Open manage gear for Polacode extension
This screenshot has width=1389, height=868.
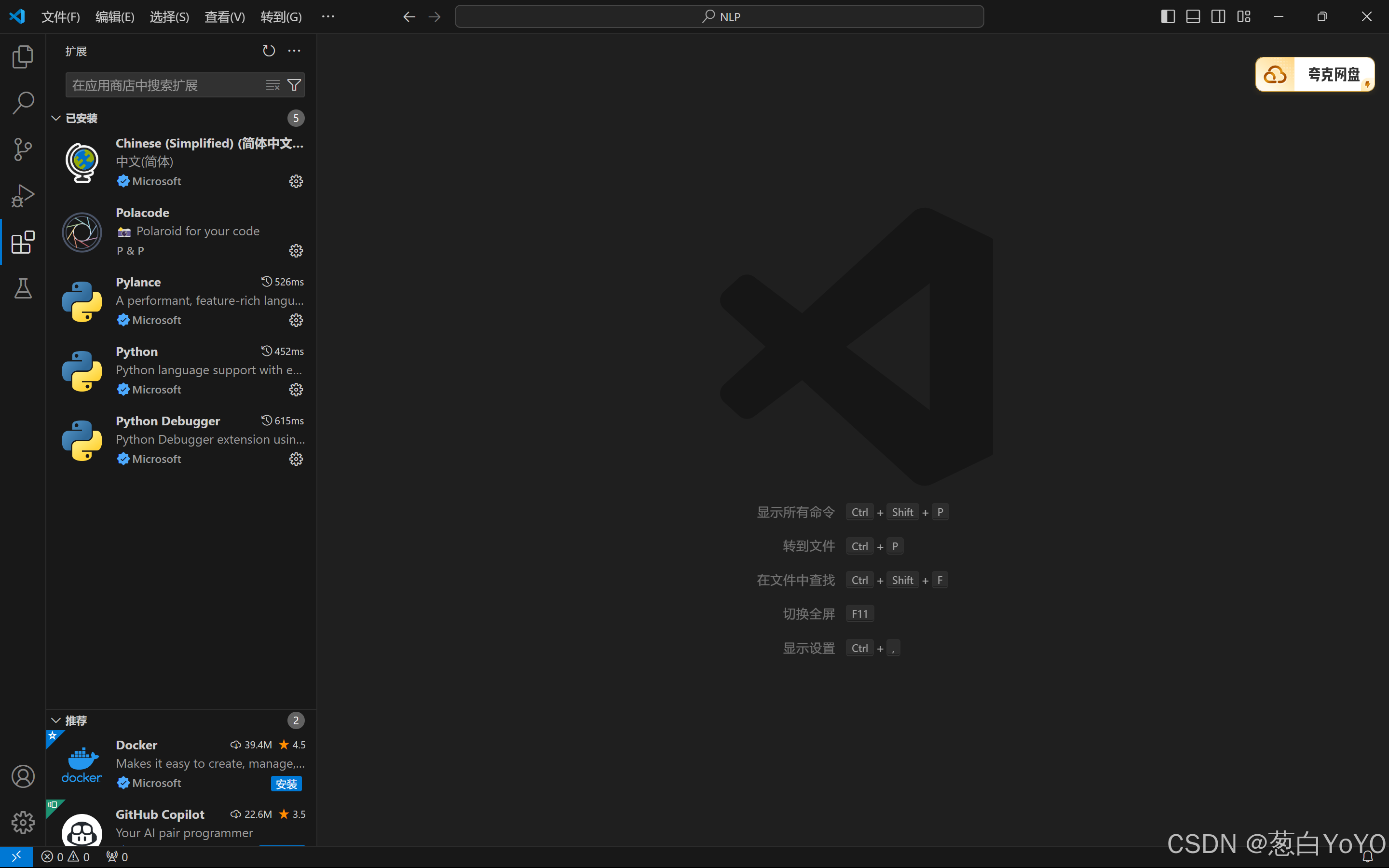296,251
